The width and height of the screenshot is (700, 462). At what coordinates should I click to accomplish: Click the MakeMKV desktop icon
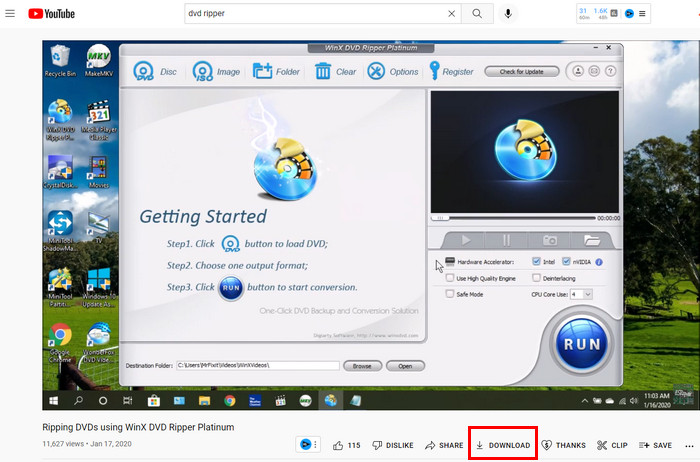[99, 61]
